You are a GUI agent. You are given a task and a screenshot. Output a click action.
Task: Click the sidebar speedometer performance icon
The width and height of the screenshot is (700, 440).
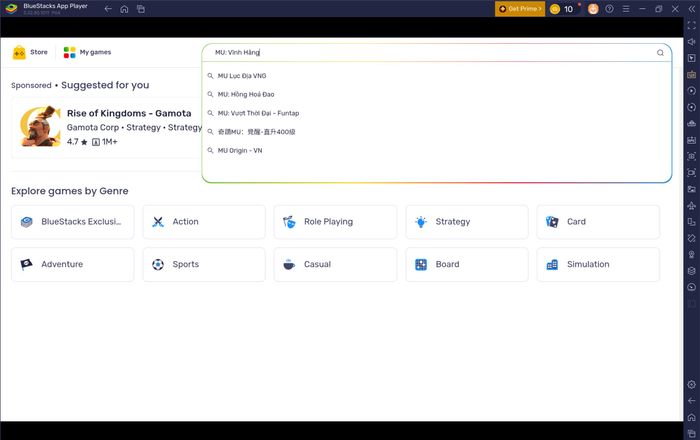coord(692,287)
